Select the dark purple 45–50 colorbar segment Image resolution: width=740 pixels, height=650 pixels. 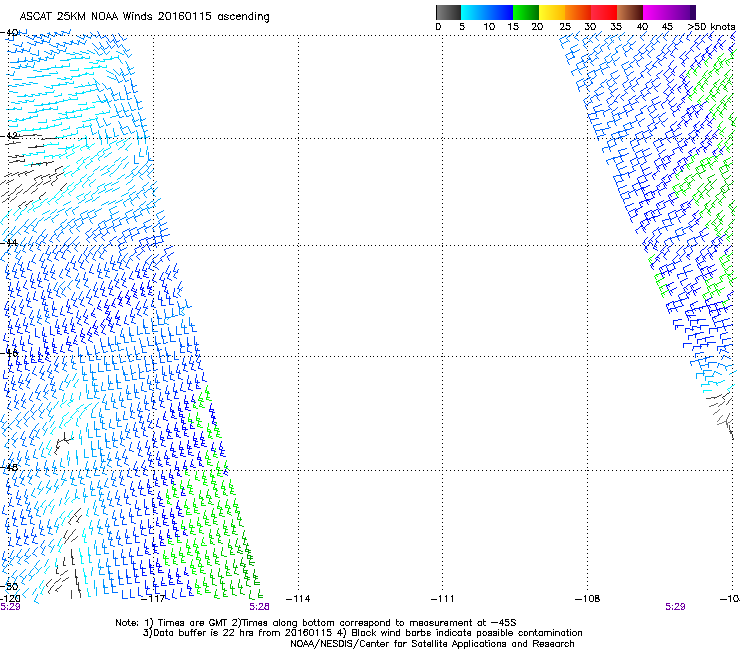tap(682, 12)
